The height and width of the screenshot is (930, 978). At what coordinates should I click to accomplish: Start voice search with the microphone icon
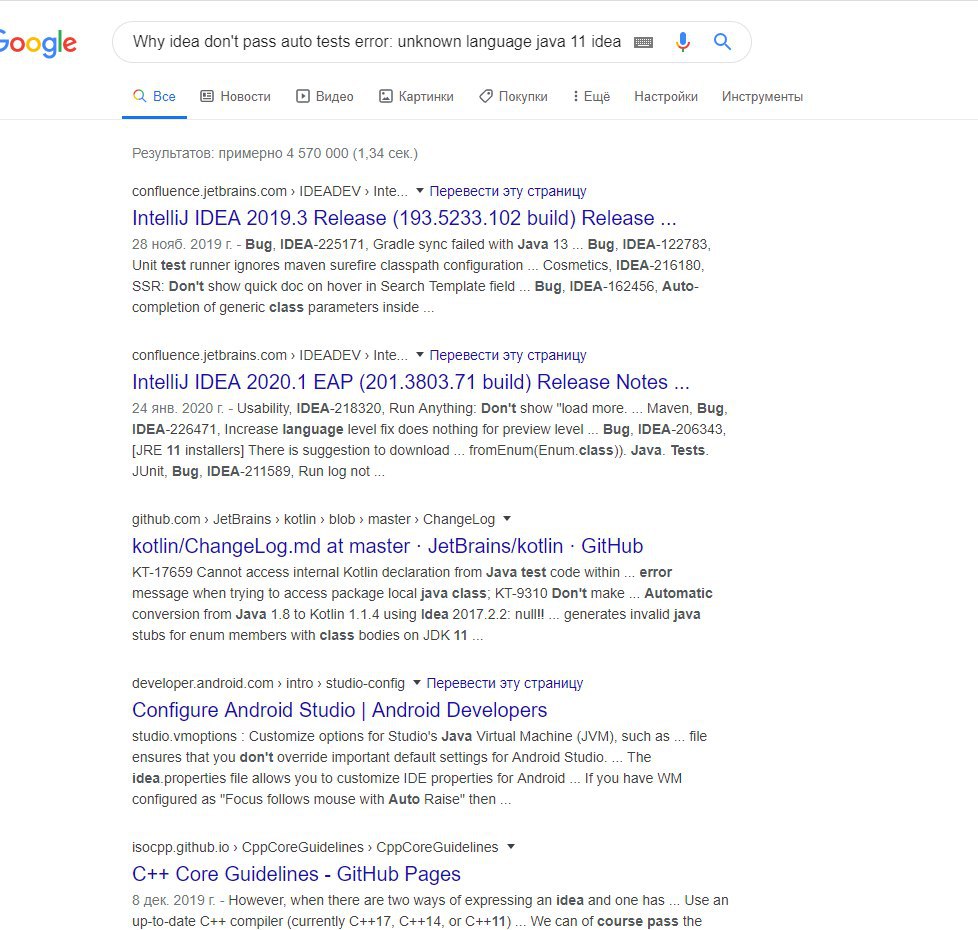point(683,42)
